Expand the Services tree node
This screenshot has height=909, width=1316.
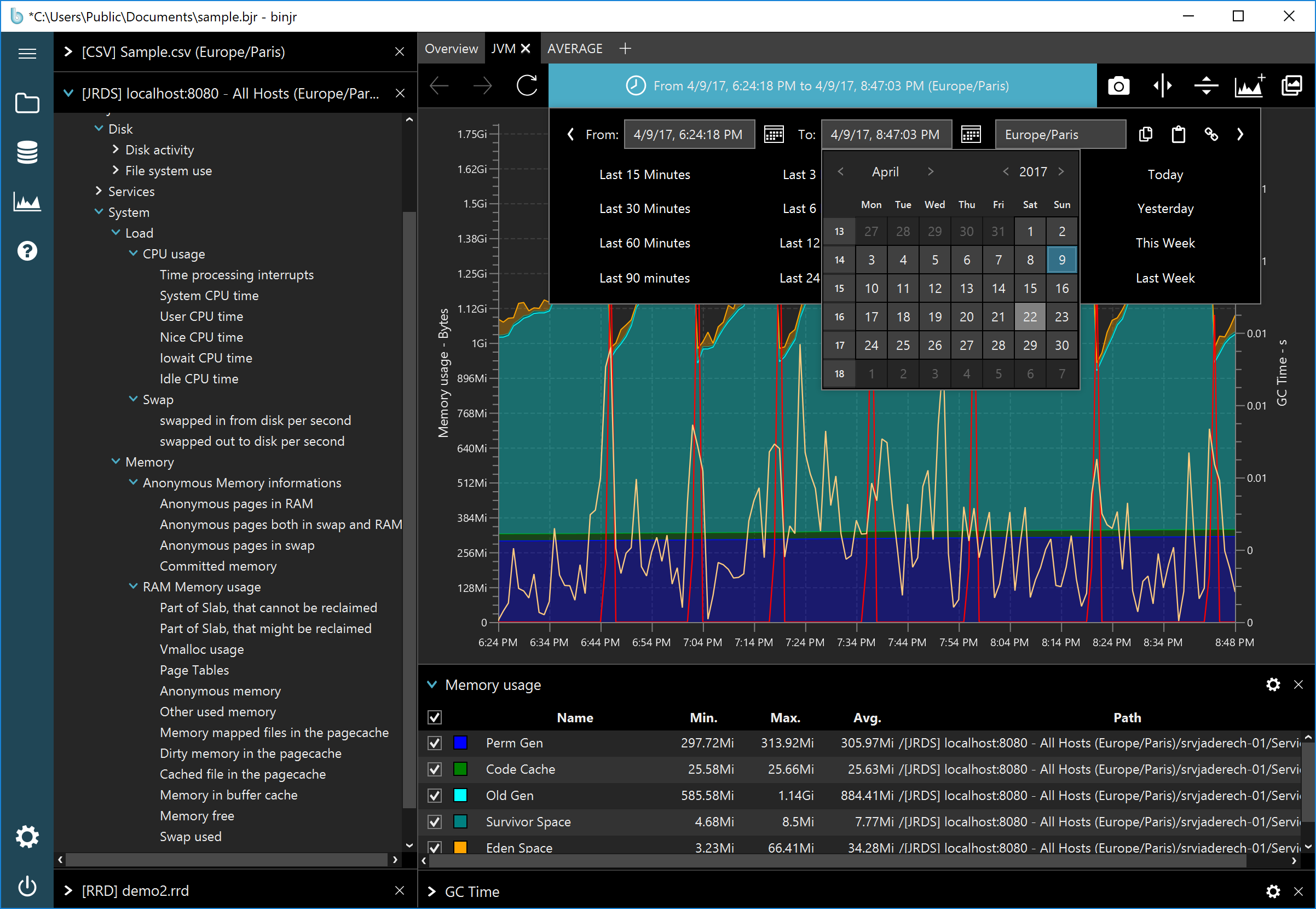click(99, 191)
